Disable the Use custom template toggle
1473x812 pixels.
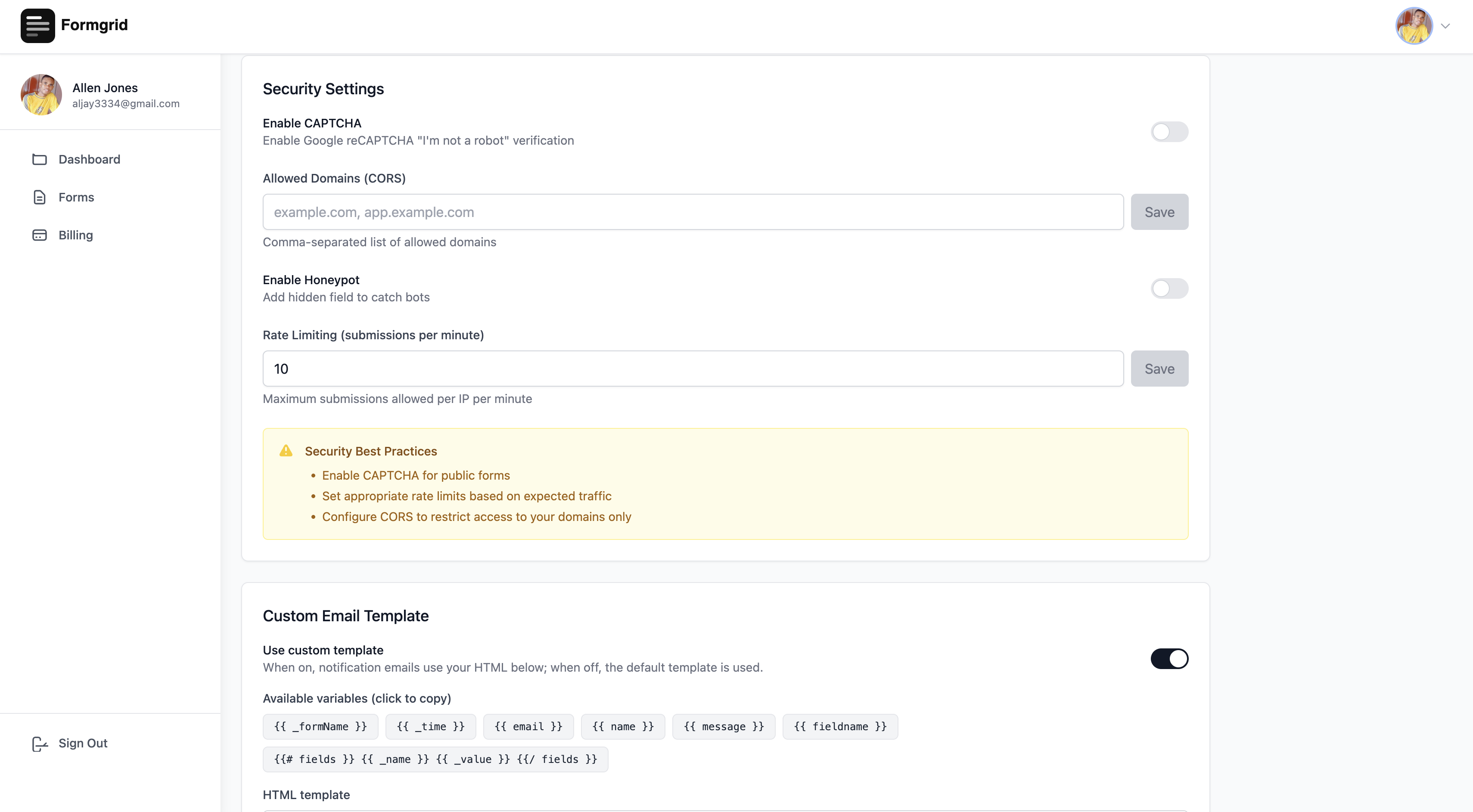tap(1169, 659)
